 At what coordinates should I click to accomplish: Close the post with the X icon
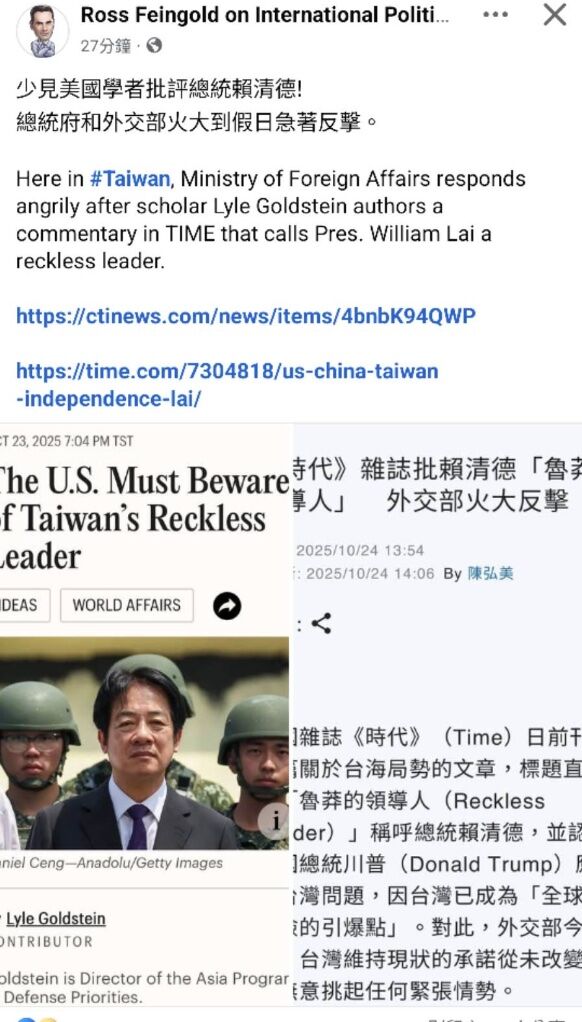[555, 14]
